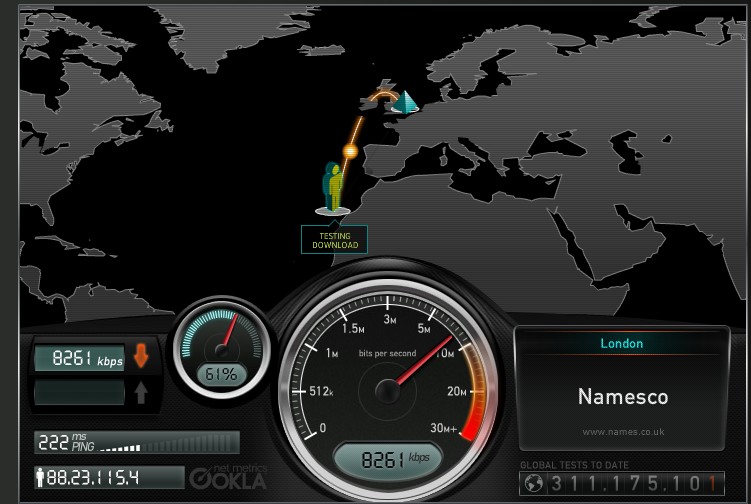Viewport: 751px width, 504px height.
Task: Click the pyramid server icon near the UK
Action: (x=405, y=102)
